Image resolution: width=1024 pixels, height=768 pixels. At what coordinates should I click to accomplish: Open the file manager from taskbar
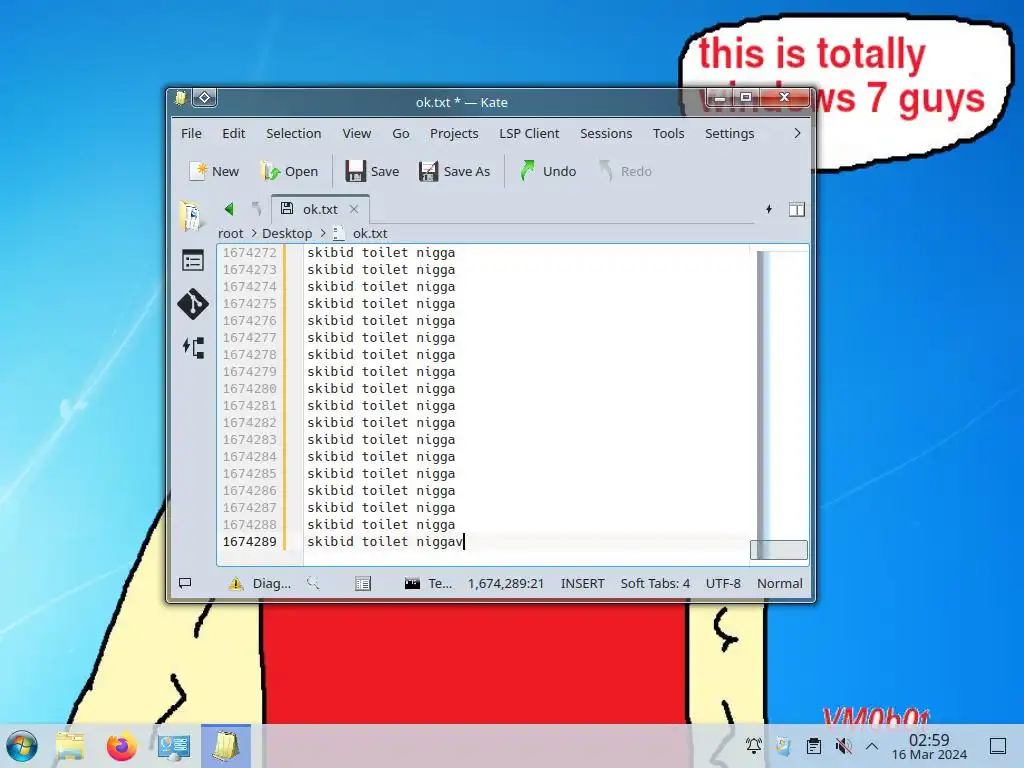click(70, 746)
